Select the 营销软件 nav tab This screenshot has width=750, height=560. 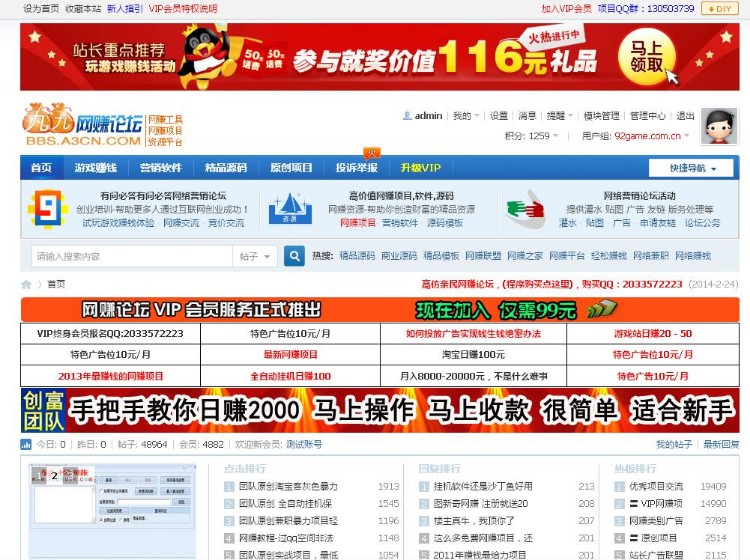point(161,167)
